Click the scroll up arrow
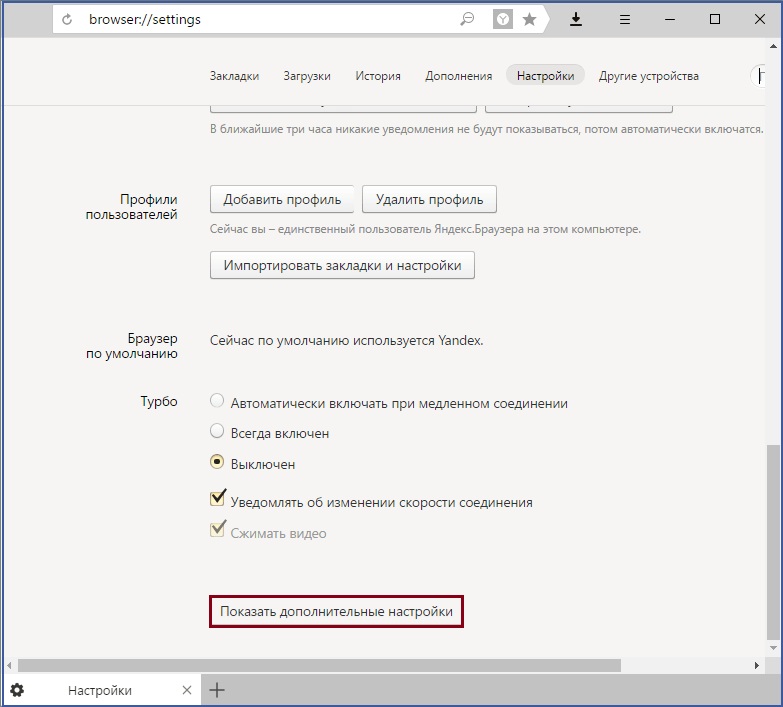Viewport: 783px width, 707px height. [x=774, y=46]
